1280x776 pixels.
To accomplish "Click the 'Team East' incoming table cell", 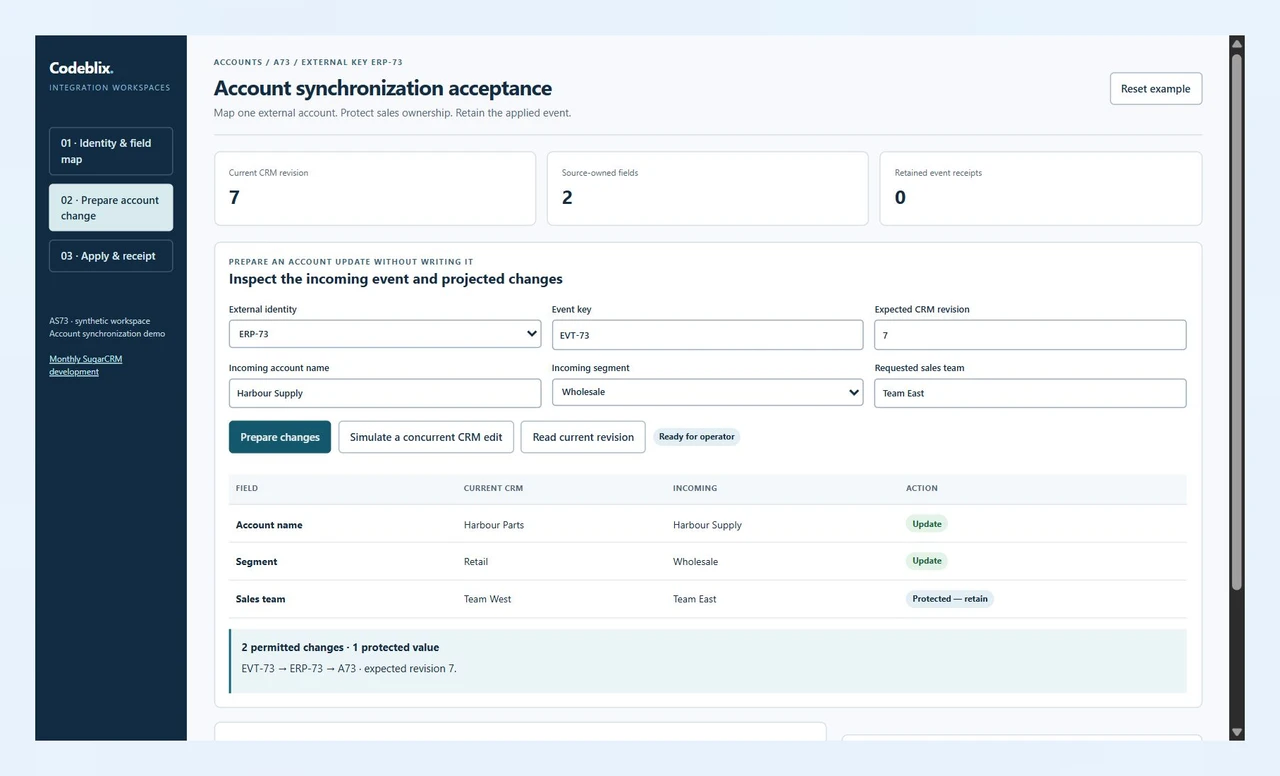I will coord(694,599).
